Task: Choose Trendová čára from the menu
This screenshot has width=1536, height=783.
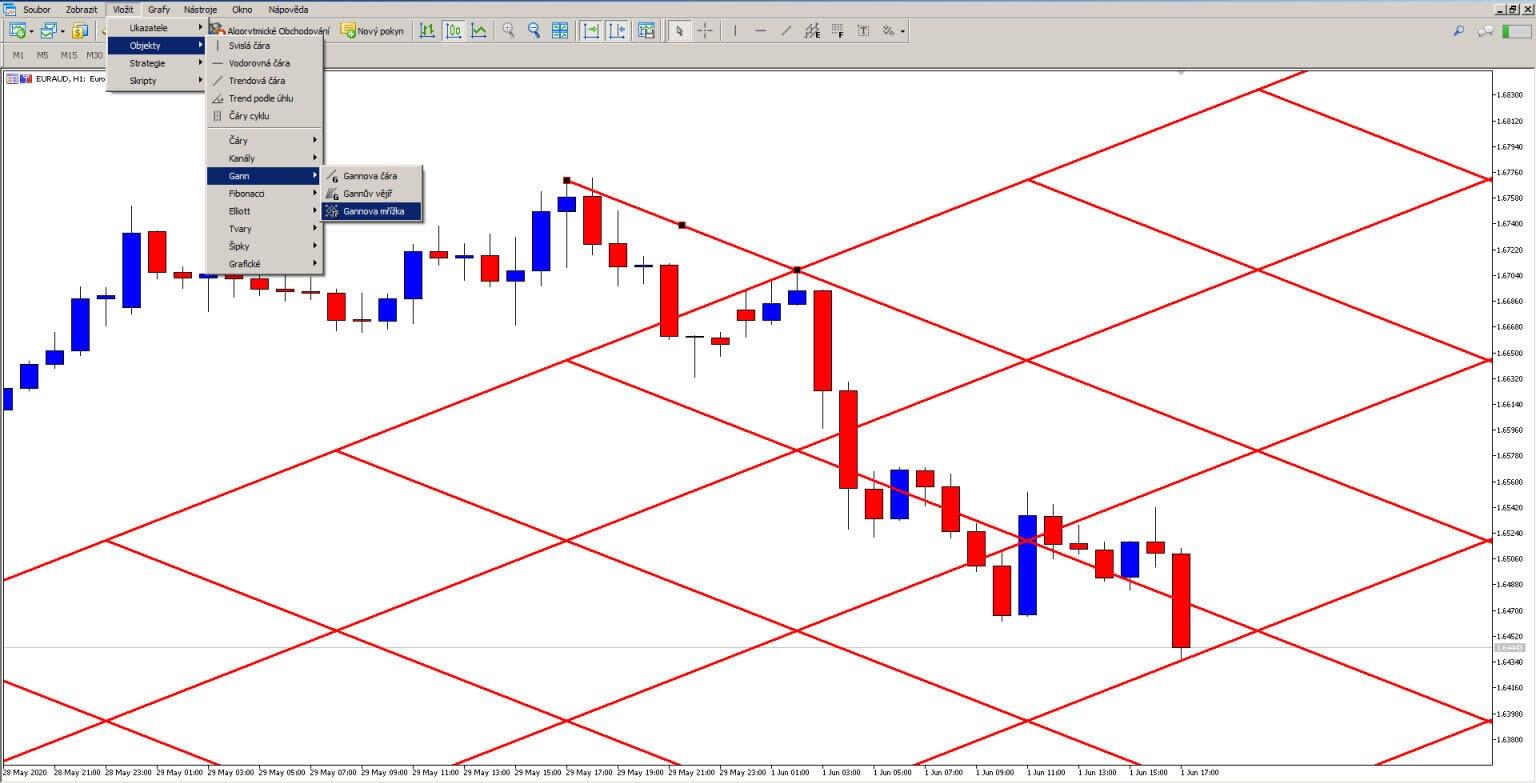Action: click(x=264, y=80)
